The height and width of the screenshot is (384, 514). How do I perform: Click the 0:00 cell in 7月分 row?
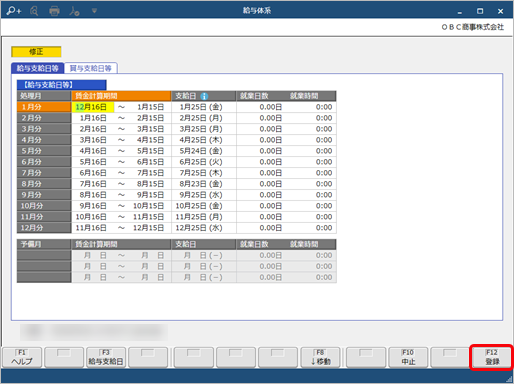324,173
